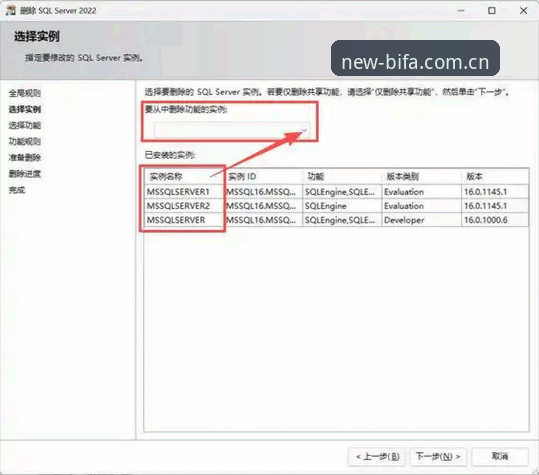Screen dimensions: 539x475
Task: Select the 完成 step in the sidebar
Action: coord(17,190)
